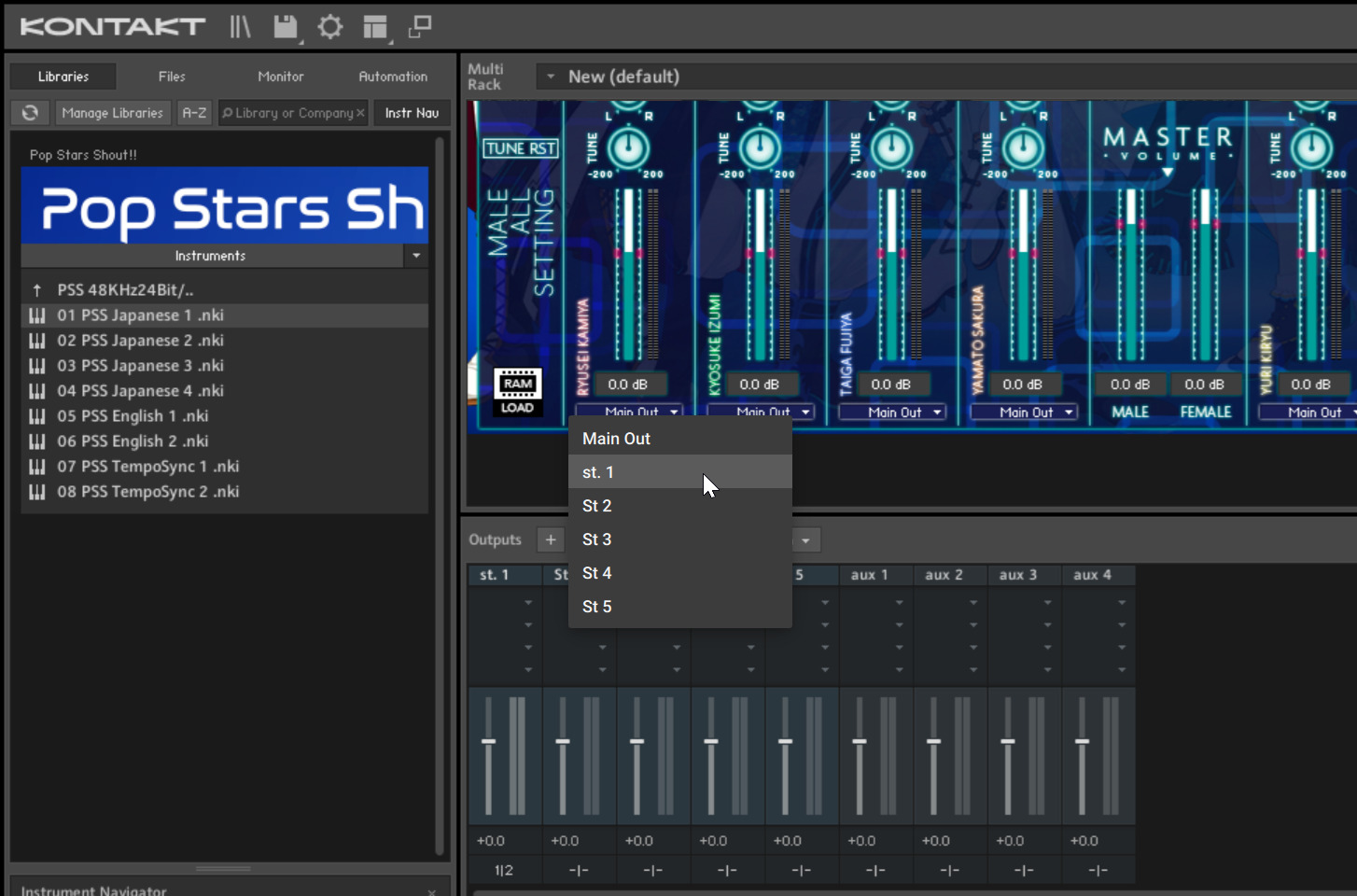Click the aux 1 output channel fader
The image size is (1357, 896).
click(860, 742)
